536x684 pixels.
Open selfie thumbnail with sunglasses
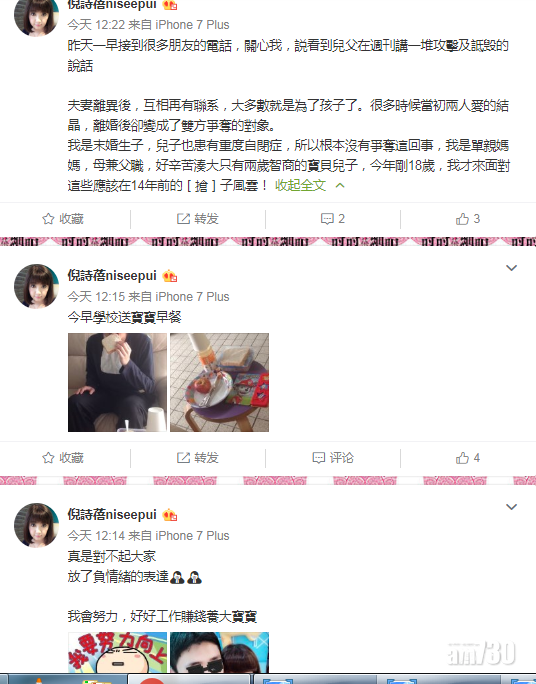click(219, 653)
